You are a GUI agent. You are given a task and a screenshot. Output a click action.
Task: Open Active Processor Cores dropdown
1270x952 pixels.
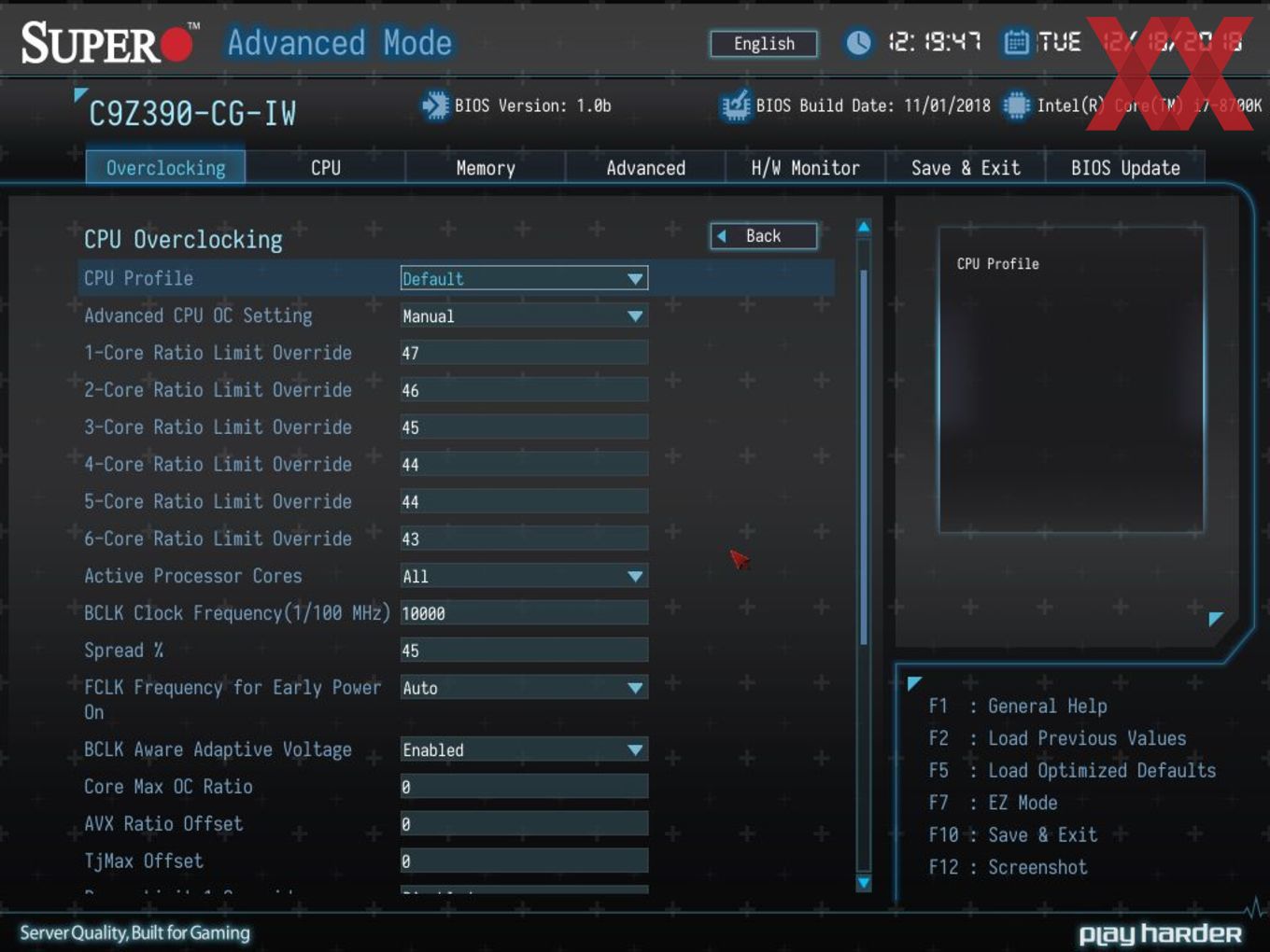tap(524, 576)
